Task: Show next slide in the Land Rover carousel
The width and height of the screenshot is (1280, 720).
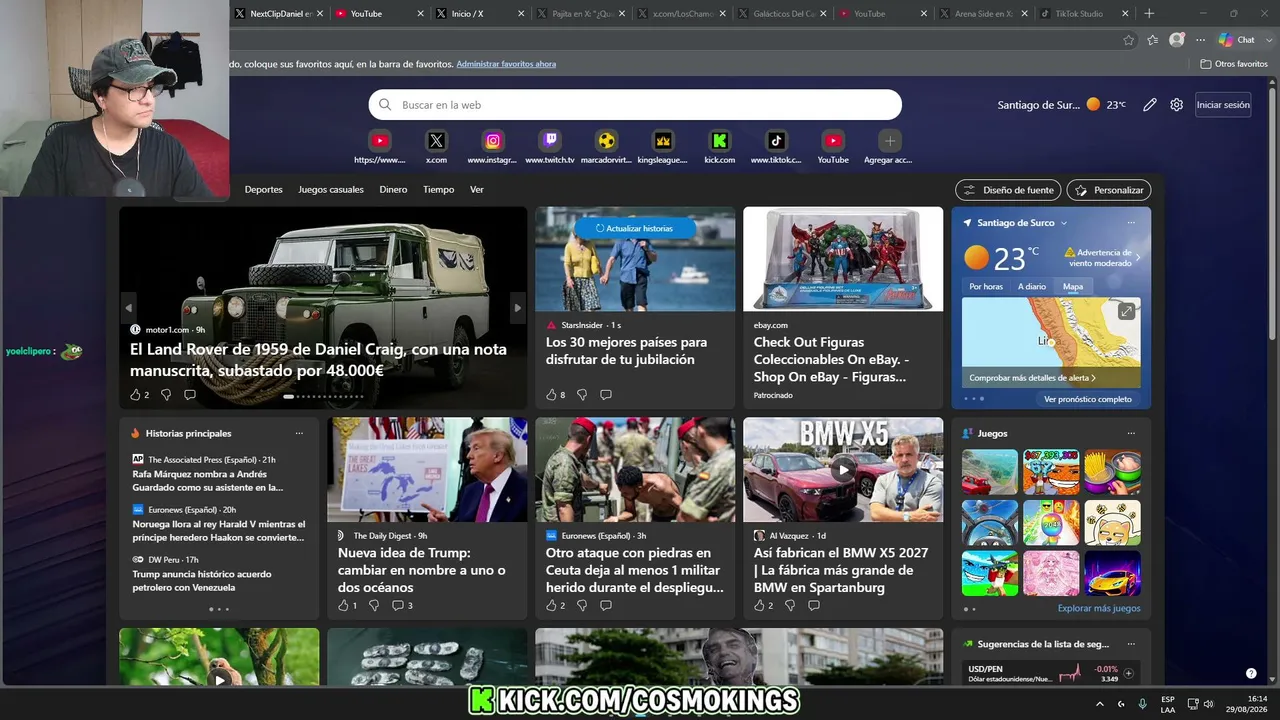Action: tap(517, 308)
